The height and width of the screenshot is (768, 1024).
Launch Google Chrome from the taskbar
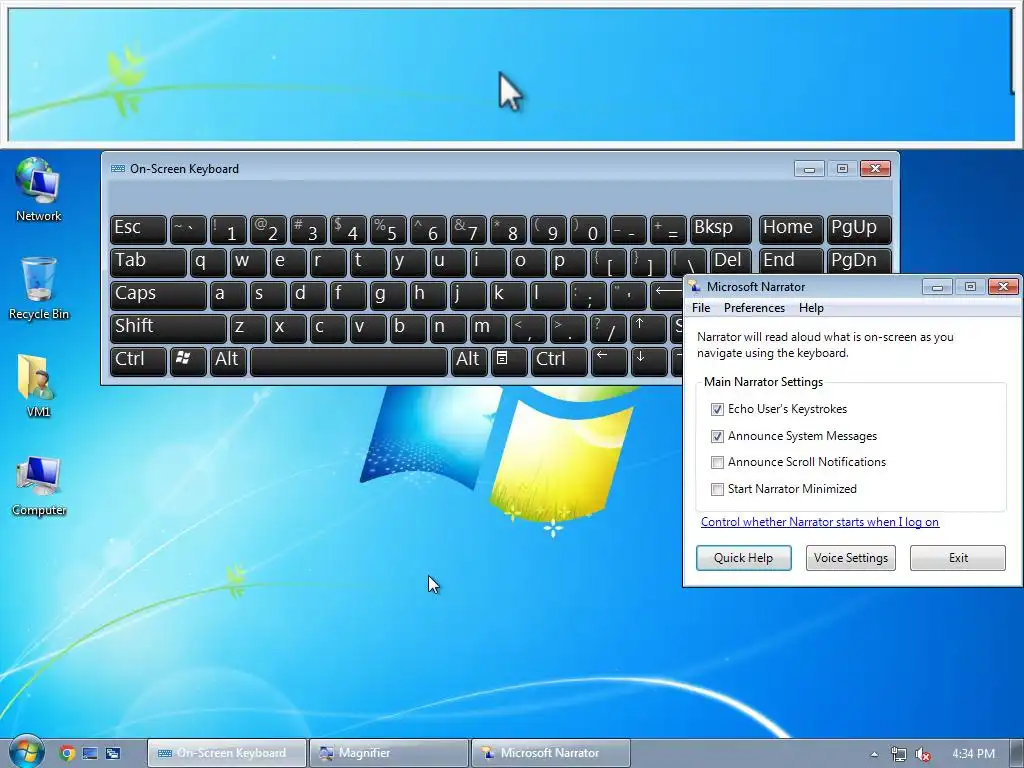pyautogui.click(x=67, y=753)
